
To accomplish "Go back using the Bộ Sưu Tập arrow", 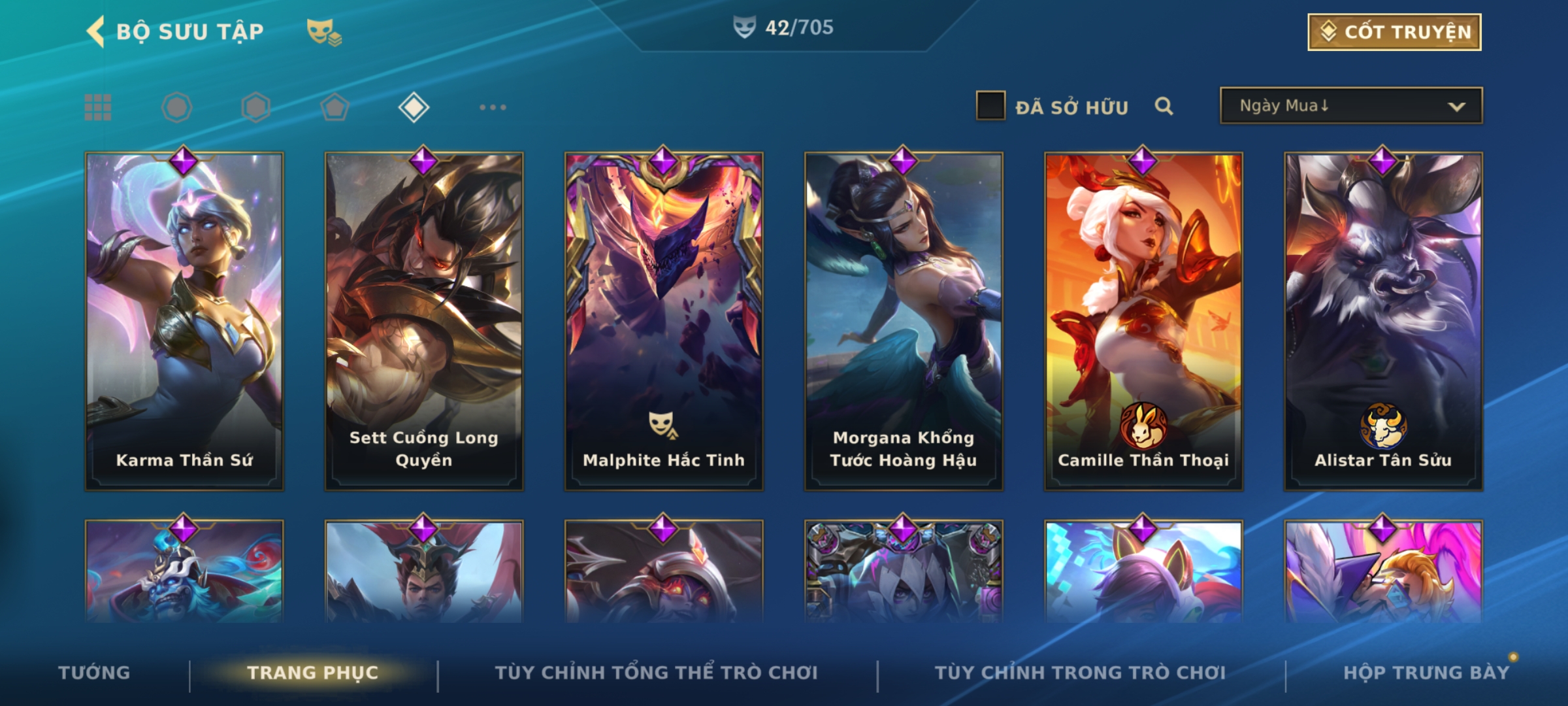I will [95, 32].
